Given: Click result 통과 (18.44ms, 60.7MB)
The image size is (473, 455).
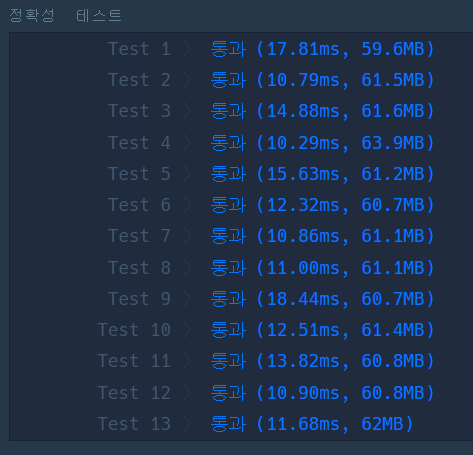Looking at the screenshot, I should (322, 299).
